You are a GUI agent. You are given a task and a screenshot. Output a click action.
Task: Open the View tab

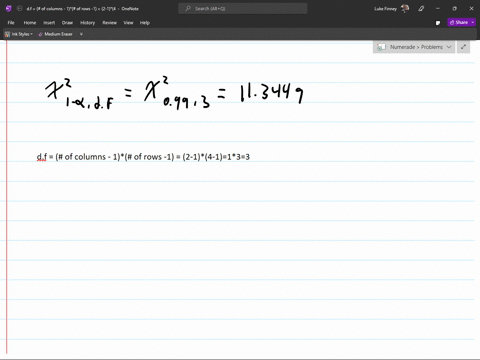coord(128,23)
